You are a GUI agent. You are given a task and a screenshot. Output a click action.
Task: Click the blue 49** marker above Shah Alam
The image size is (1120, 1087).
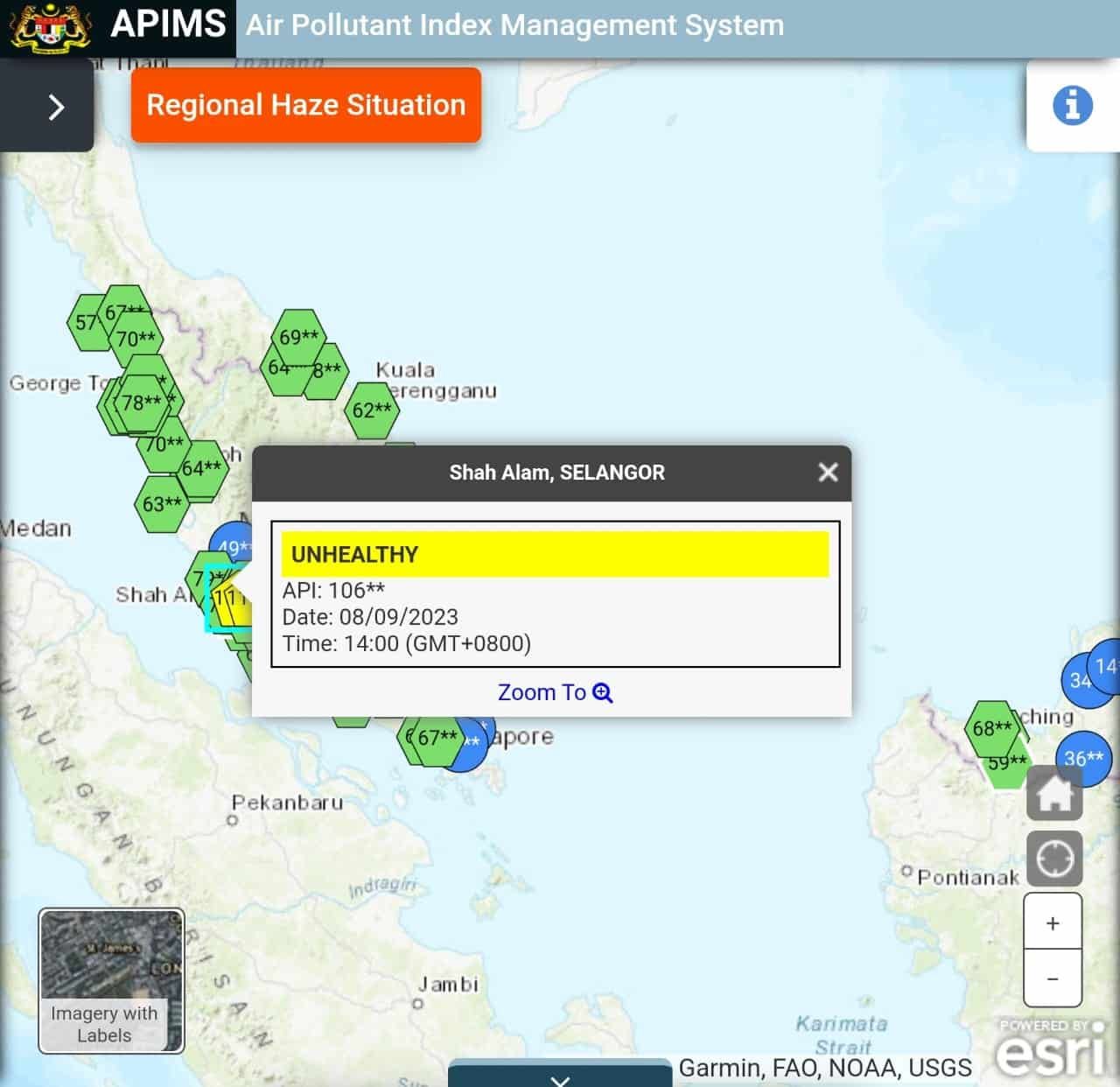[232, 546]
